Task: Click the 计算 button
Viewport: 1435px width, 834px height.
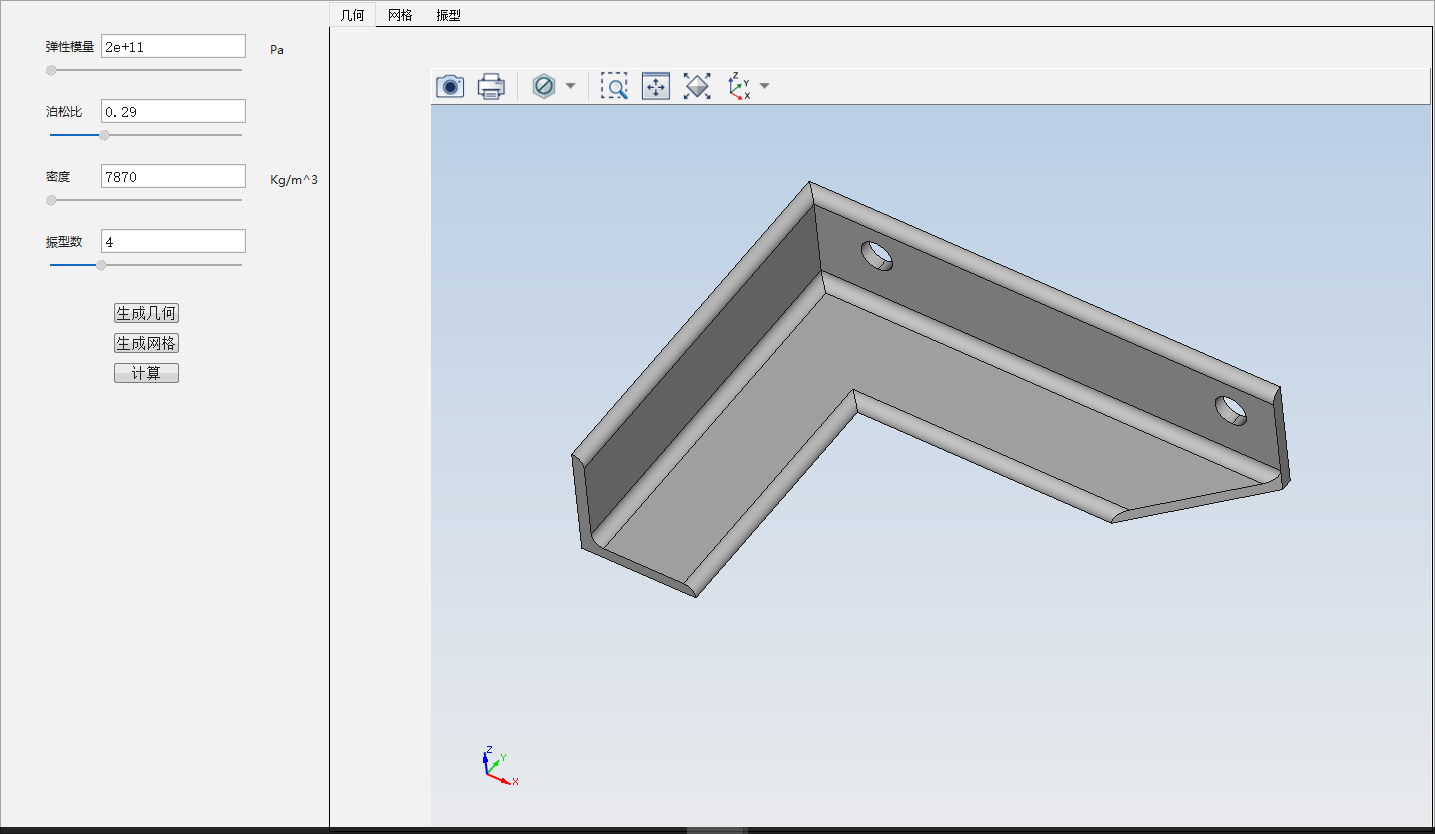Action: (146, 374)
